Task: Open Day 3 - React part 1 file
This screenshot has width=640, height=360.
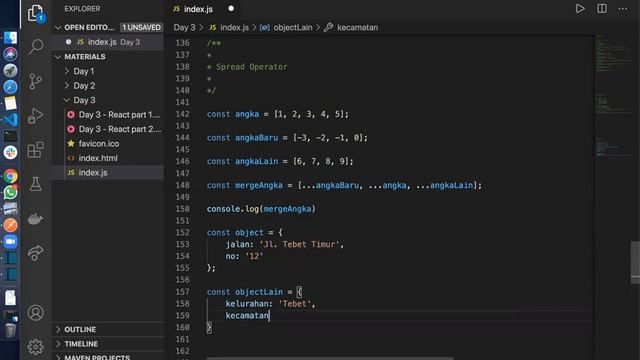Action: tap(119, 115)
